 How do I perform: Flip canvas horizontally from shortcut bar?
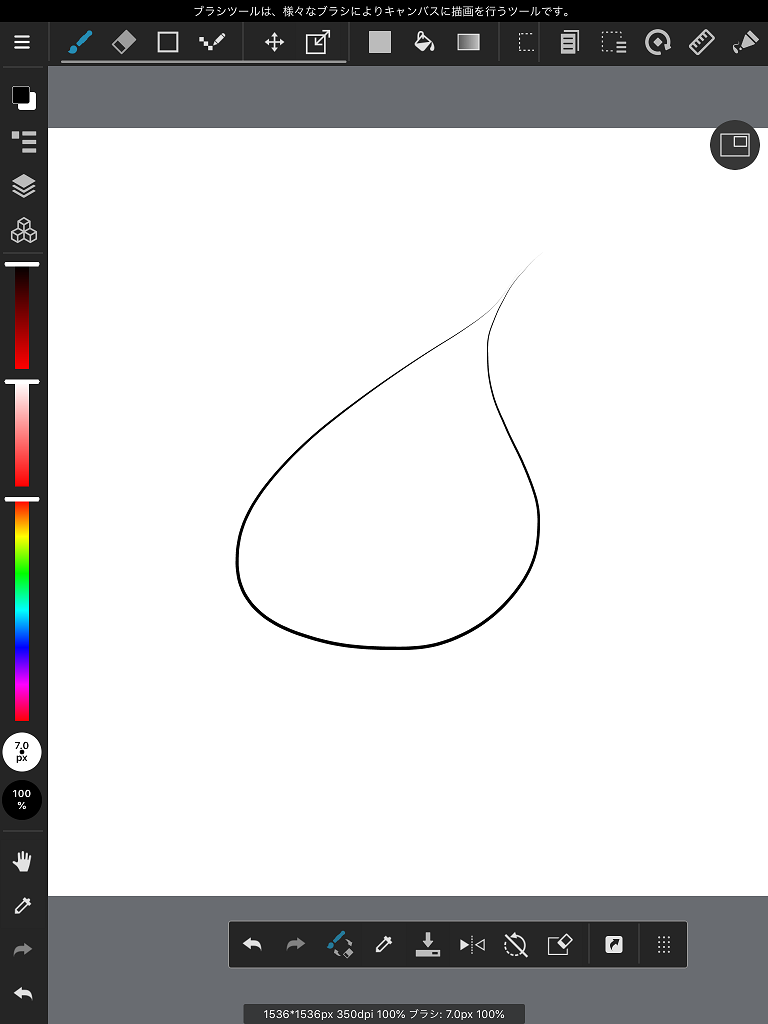pyautogui.click(x=472, y=944)
